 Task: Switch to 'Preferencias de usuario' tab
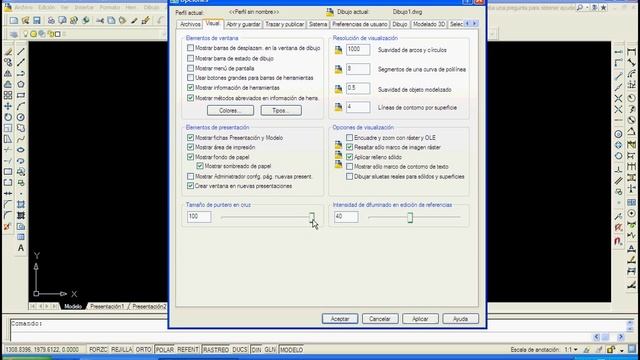pyautogui.click(x=360, y=24)
